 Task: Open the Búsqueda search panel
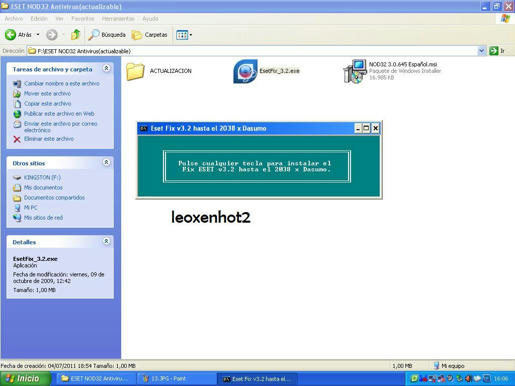pyautogui.click(x=107, y=35)
